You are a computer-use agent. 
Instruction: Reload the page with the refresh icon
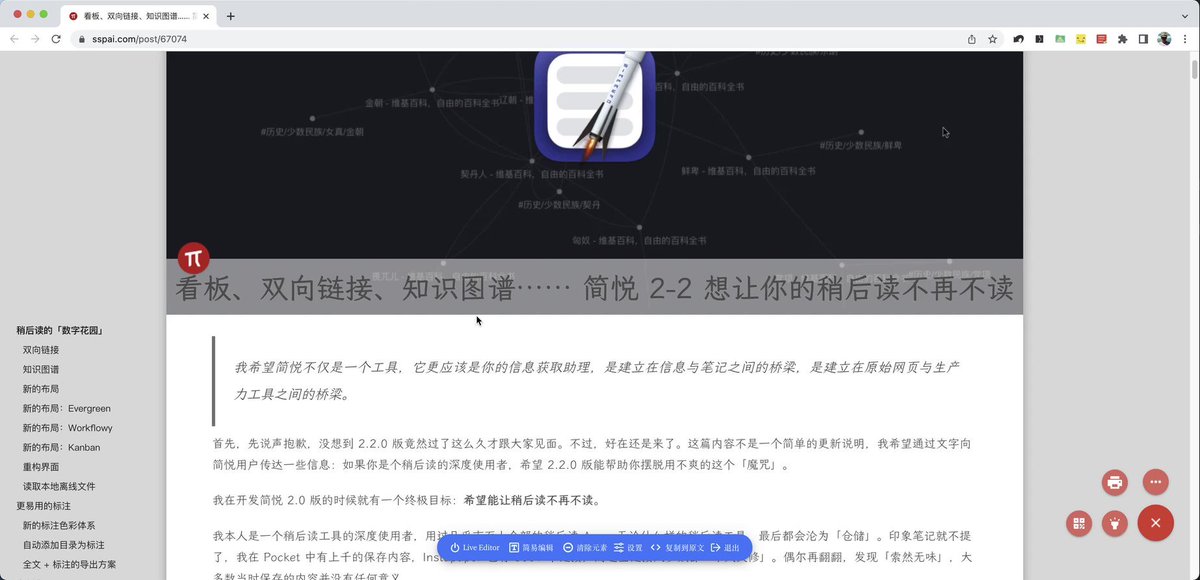56,39
